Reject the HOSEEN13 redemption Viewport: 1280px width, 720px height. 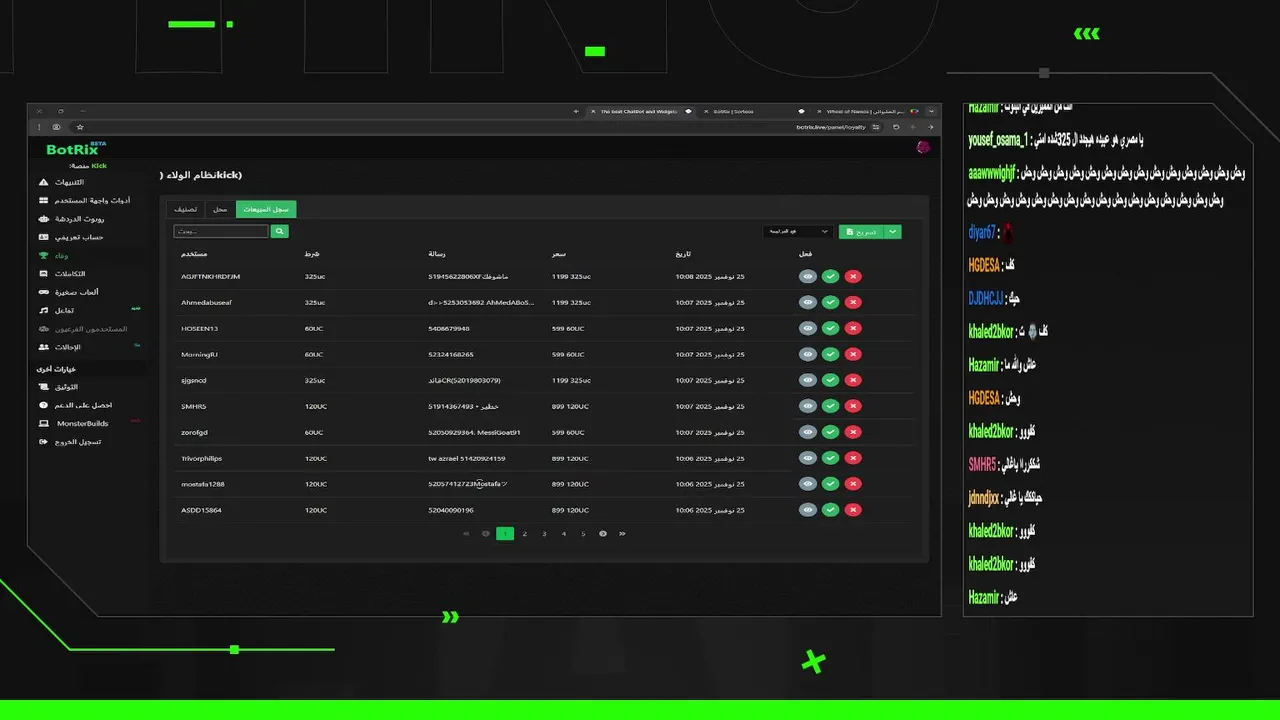pos(853,328)
